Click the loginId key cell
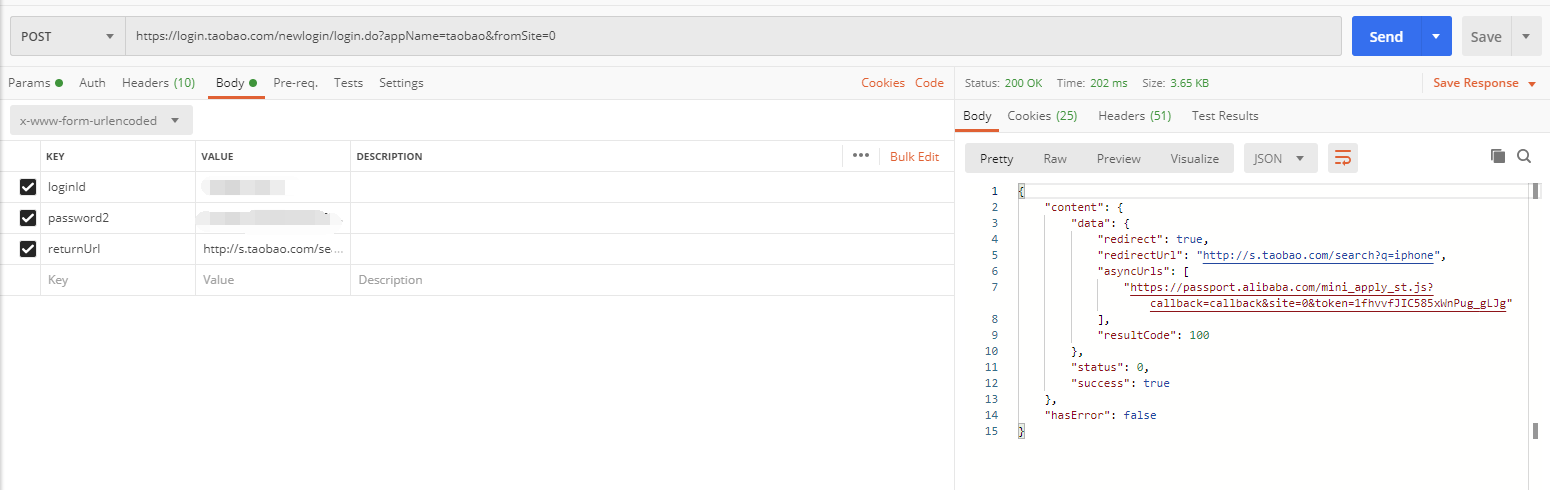 click(118, 187)
